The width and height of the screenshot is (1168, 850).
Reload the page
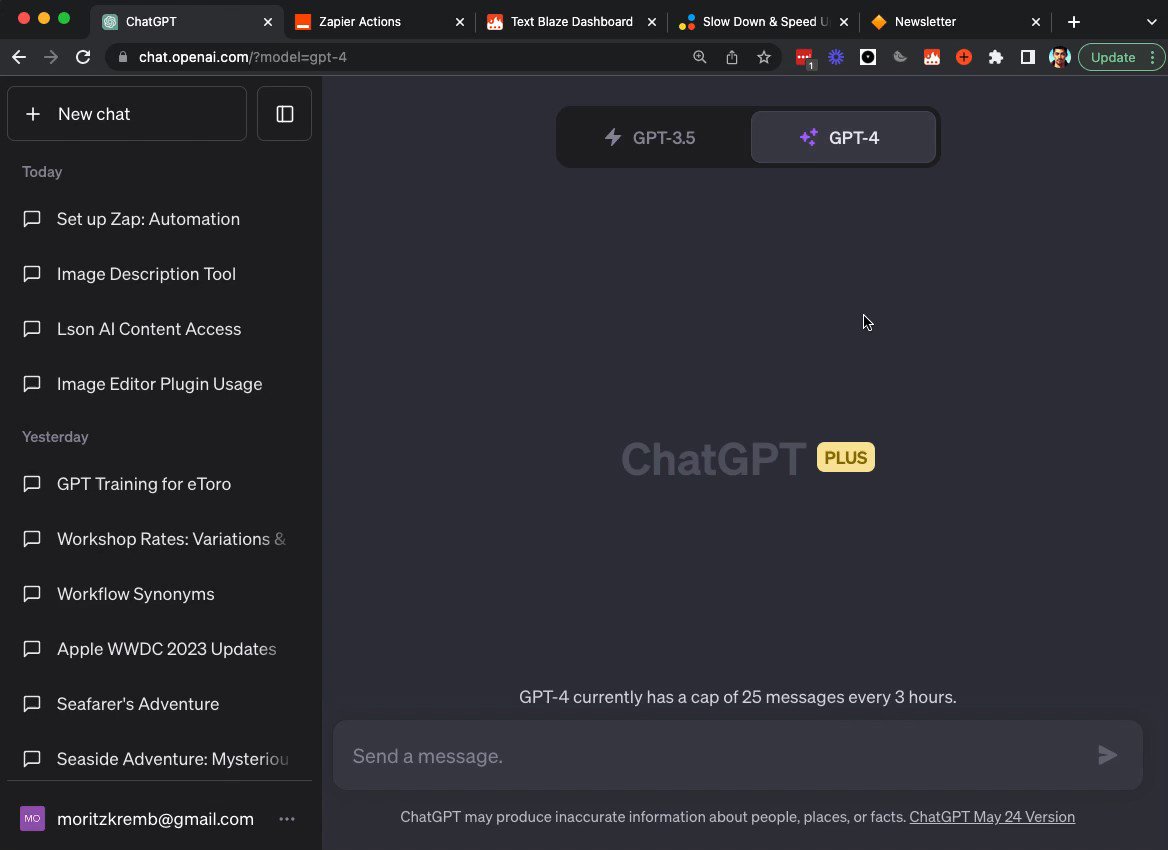83,57
